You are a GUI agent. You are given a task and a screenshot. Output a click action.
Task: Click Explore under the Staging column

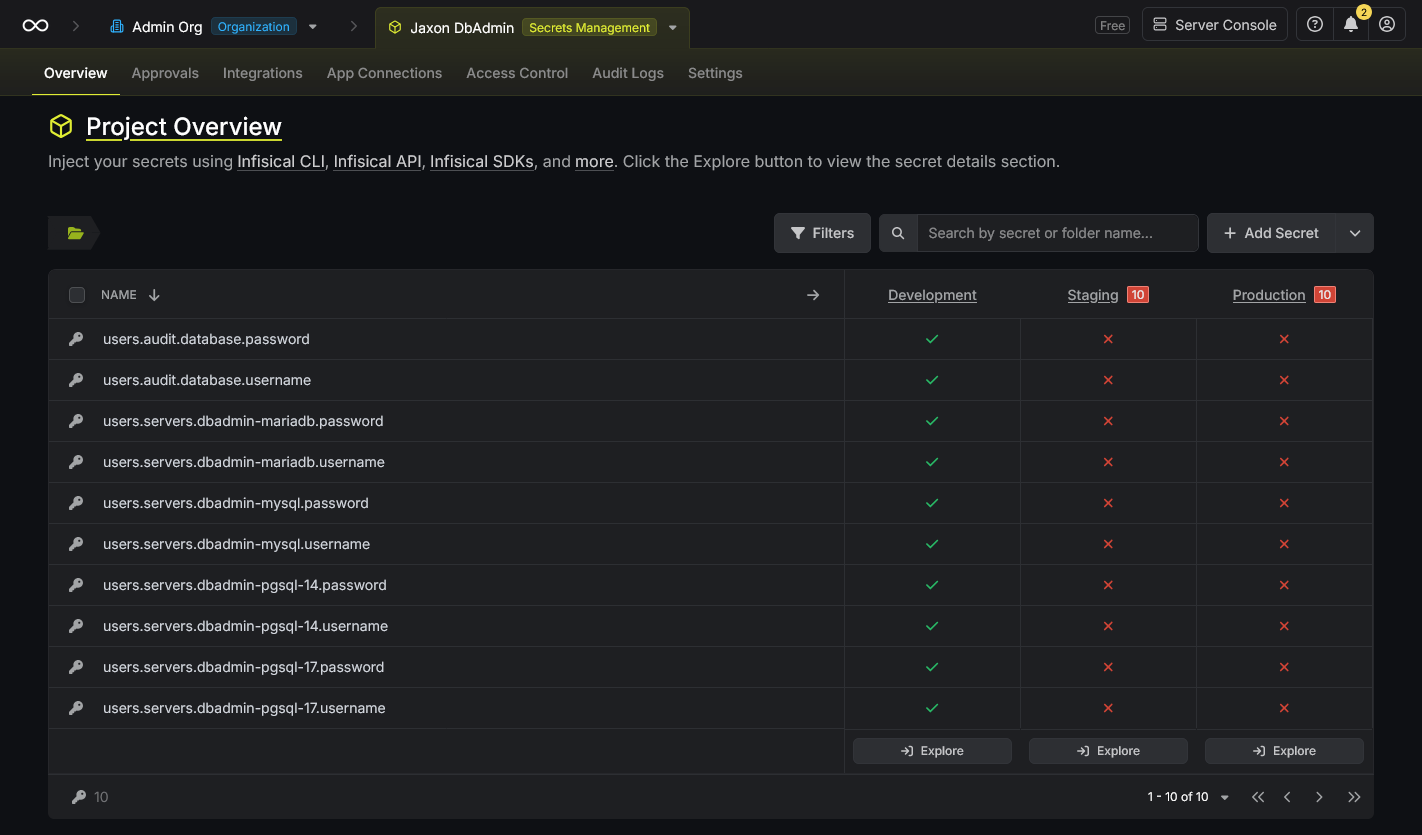tap(1108, 751)
